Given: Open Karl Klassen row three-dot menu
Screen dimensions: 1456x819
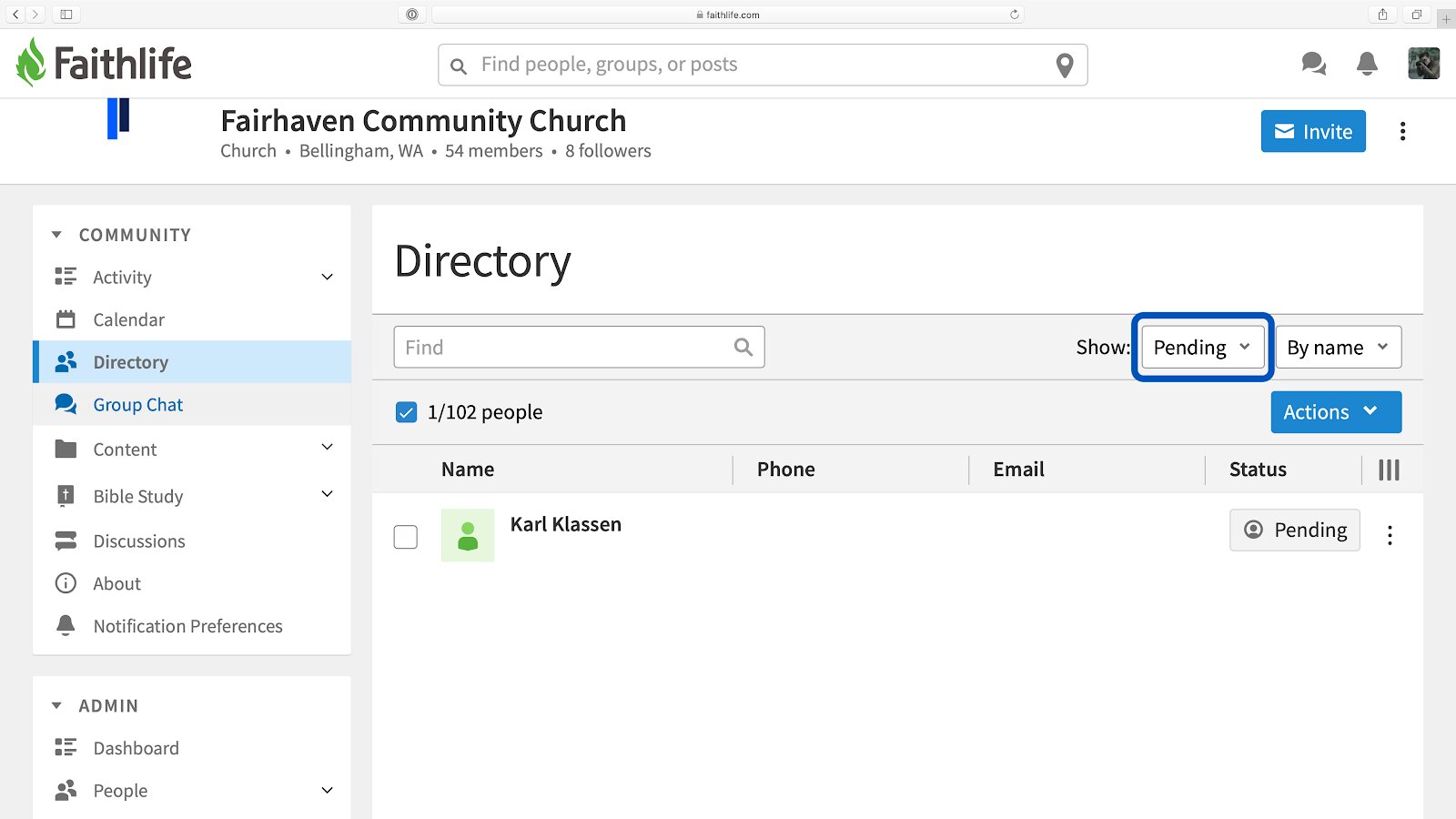Looking at the screenshot, I should click(1390, 535).
